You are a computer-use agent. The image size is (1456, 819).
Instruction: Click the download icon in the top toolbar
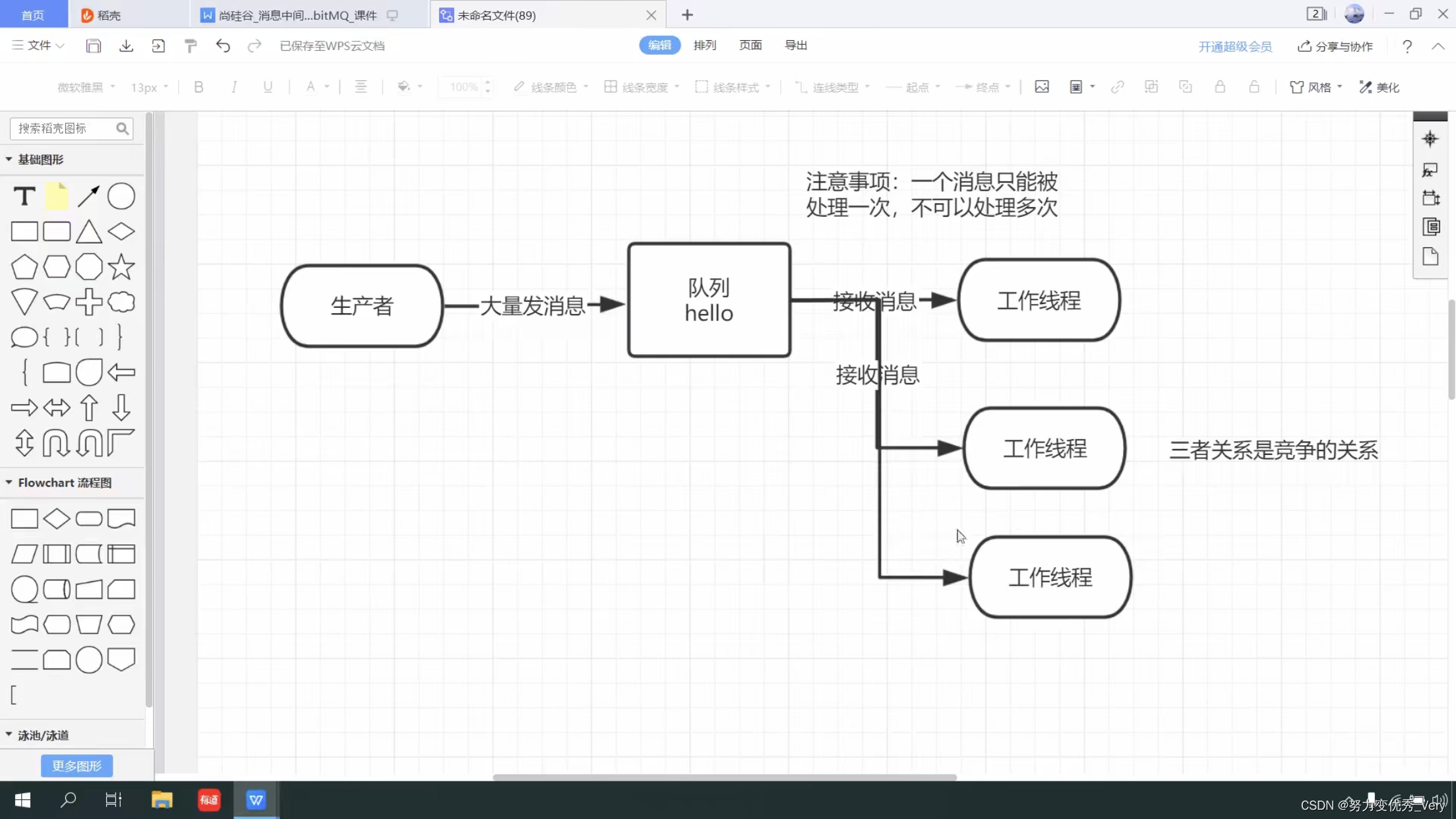pos(126,45)
